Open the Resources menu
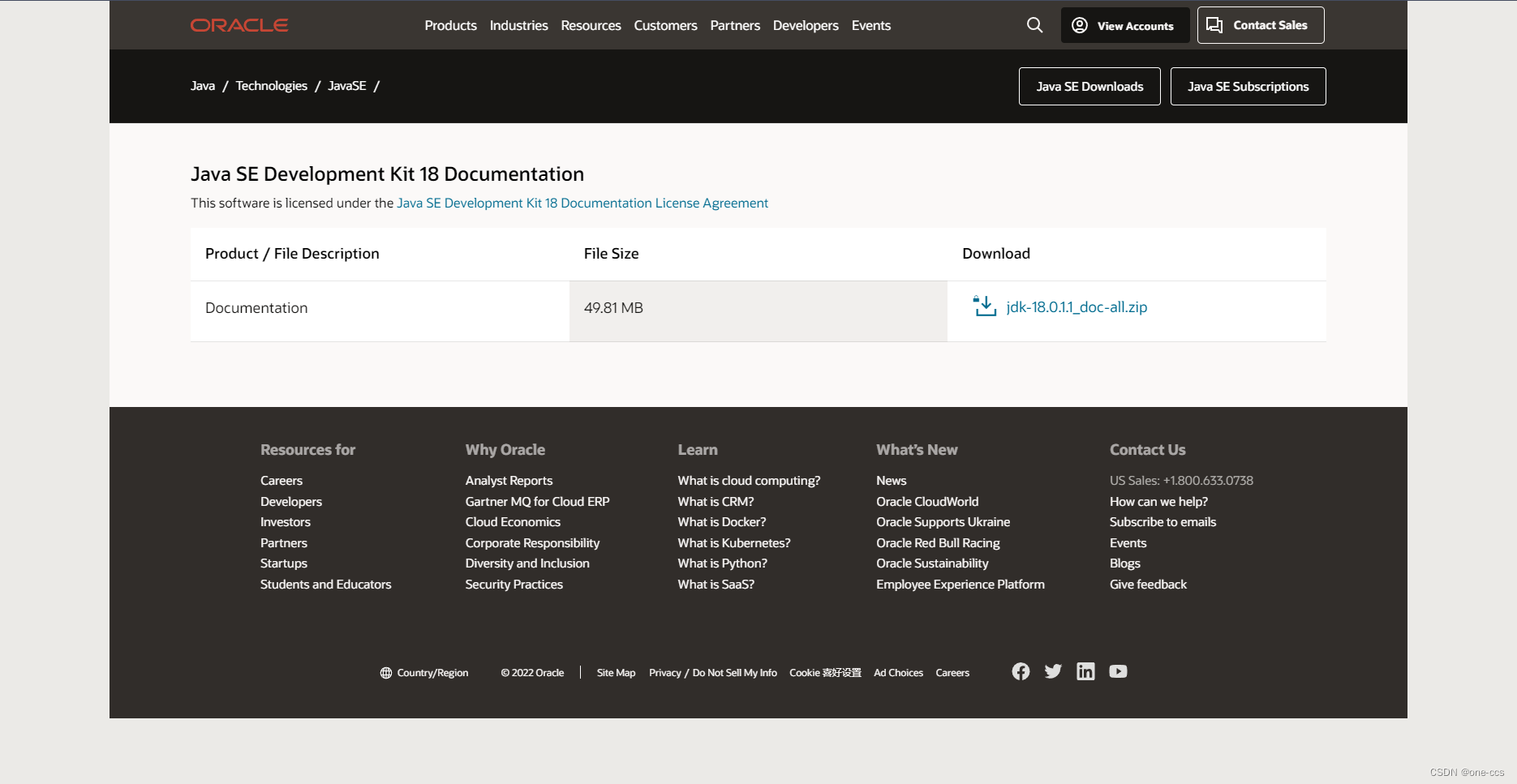The height and width of the screenshot is (784, 1517). coord(591,25)
